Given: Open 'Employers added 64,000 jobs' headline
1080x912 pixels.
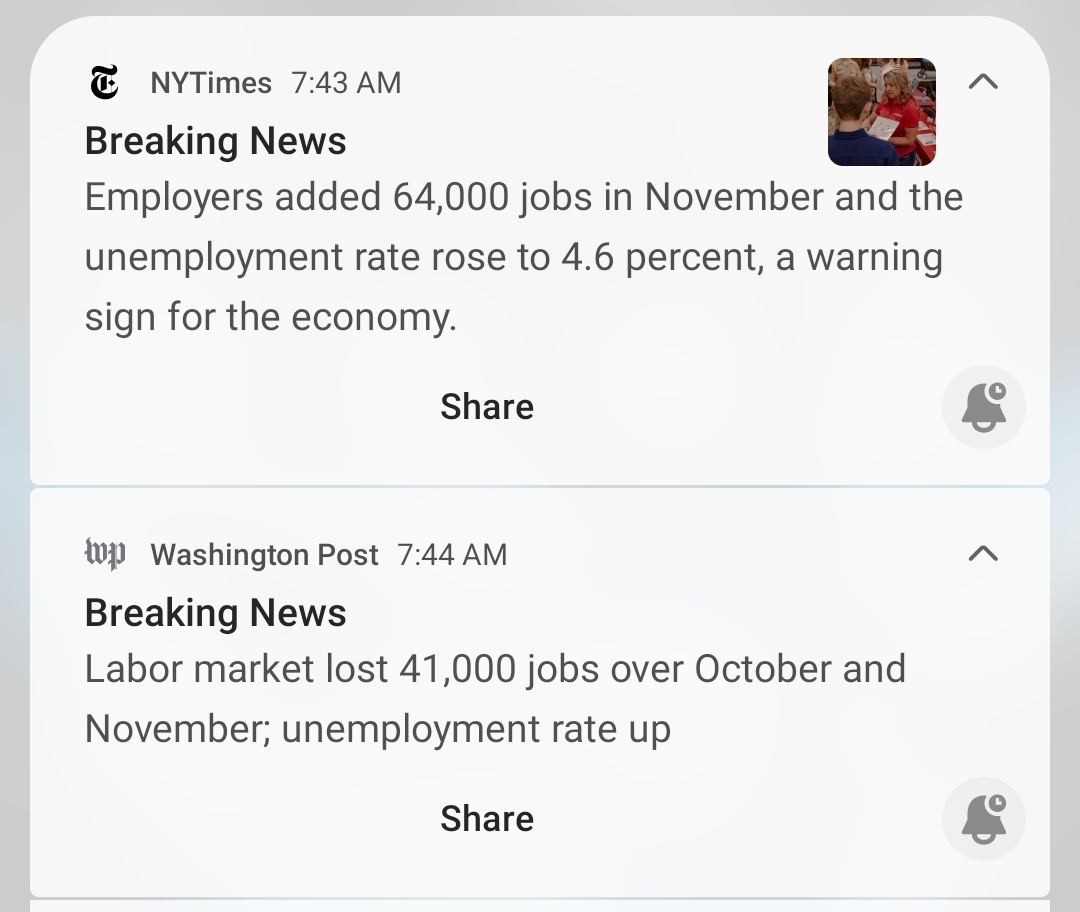Looking at the screenshot, I should (x=523, y=197).
